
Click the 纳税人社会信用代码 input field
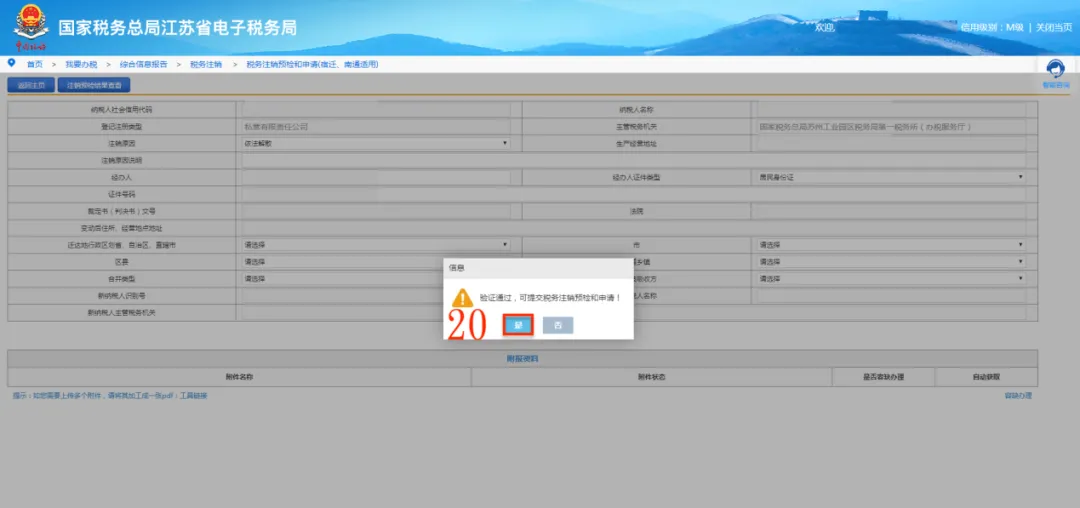[376, 109]
